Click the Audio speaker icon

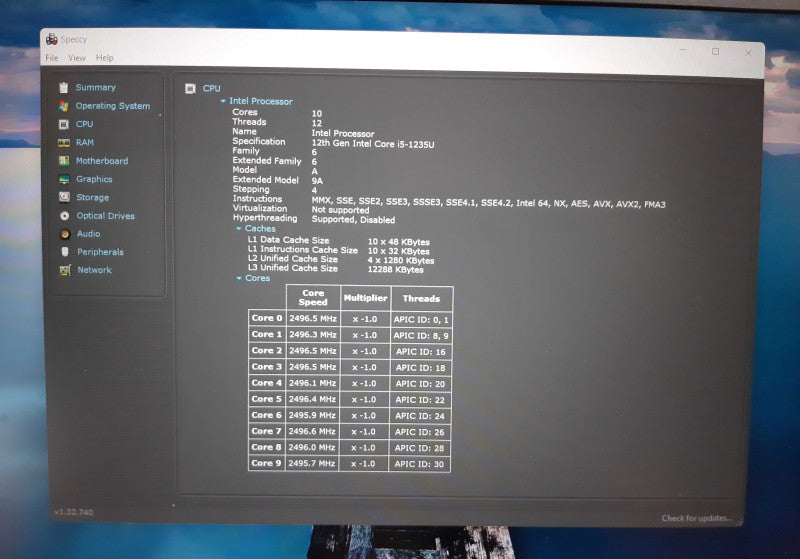(65, 234)
